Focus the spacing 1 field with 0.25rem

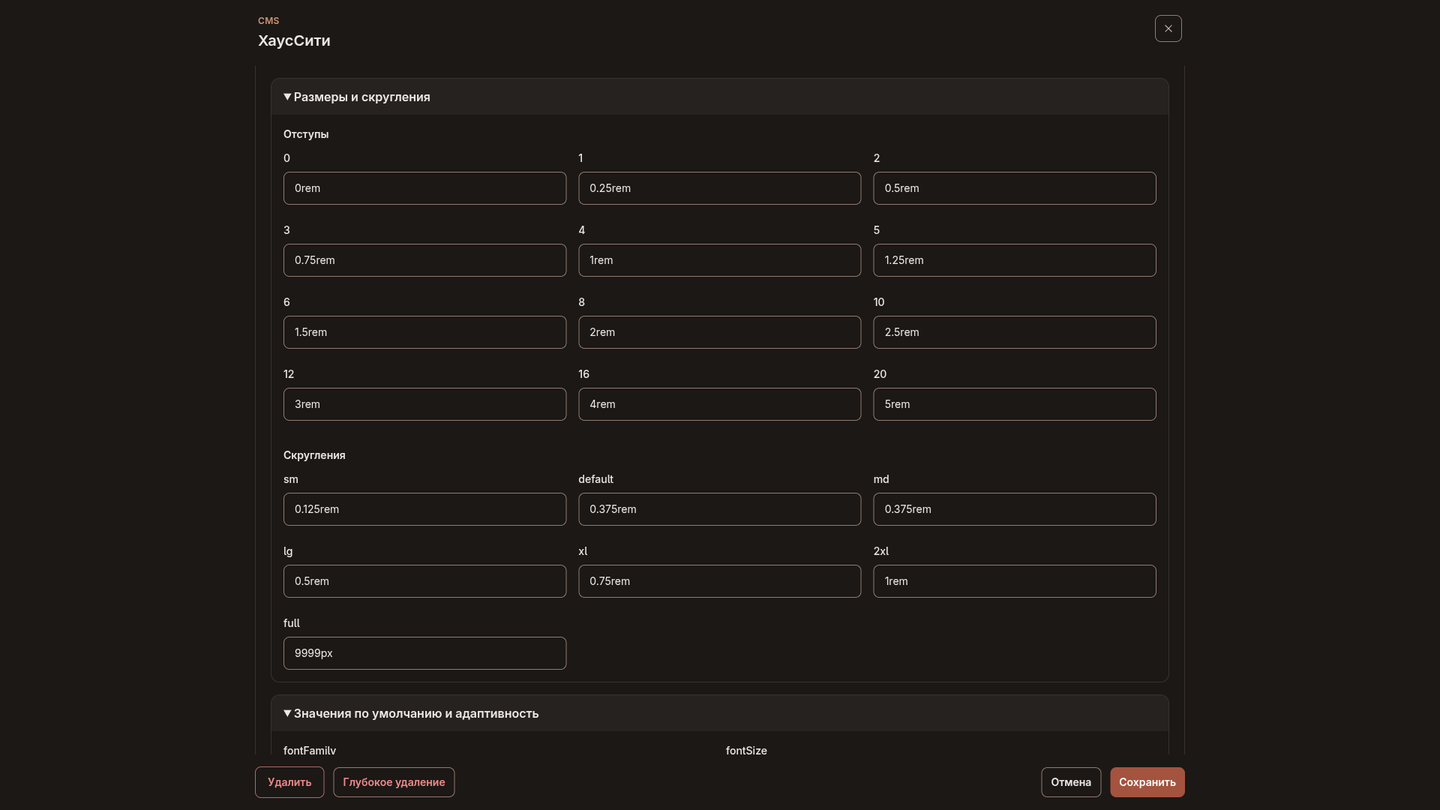point(720,188)
